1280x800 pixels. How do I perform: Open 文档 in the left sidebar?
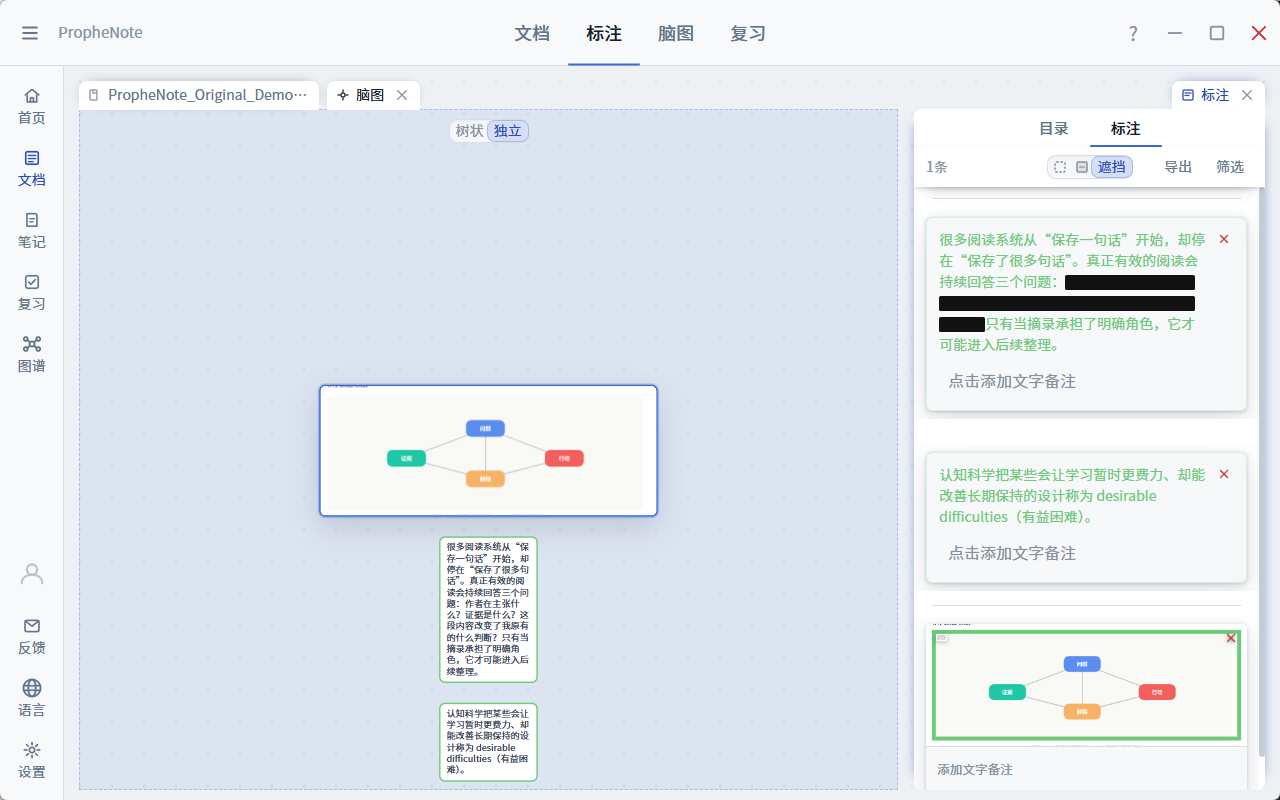32,169
